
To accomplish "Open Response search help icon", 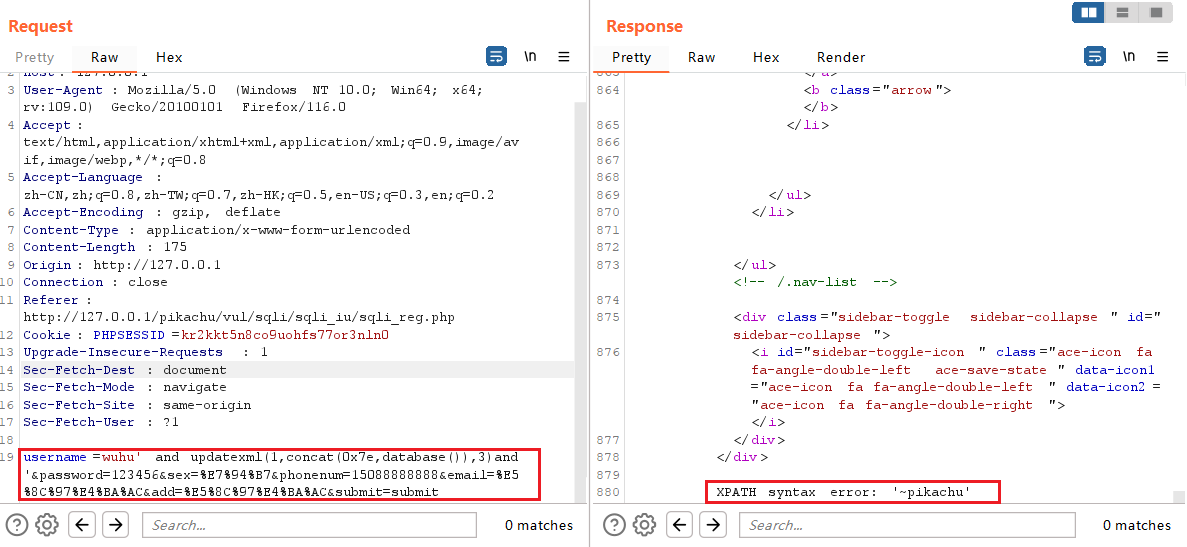I will (616, 524).
